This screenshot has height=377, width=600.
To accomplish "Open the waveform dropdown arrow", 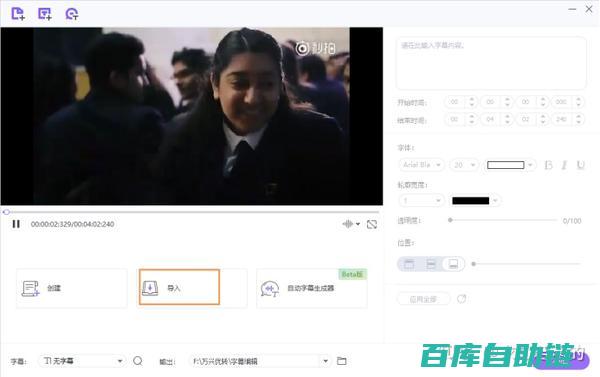I will point(358,224).
